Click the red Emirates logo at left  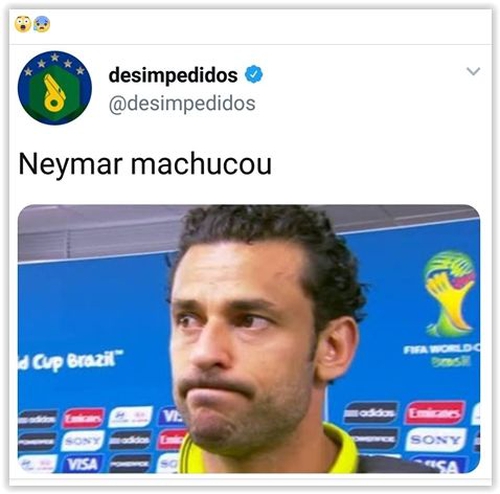pyautogui.click(x=84, y=418)
